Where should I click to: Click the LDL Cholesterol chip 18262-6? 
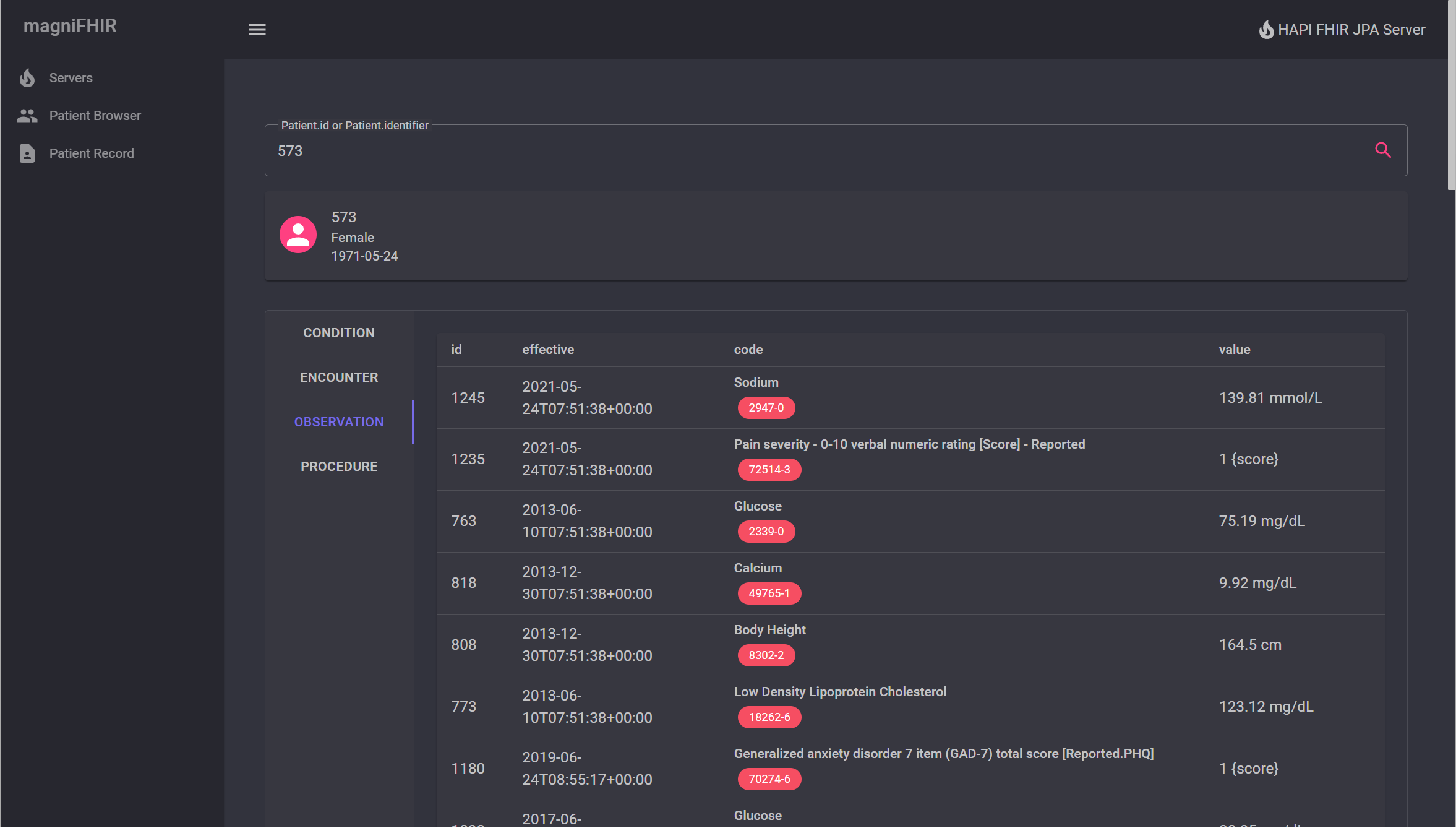point(769,717)
